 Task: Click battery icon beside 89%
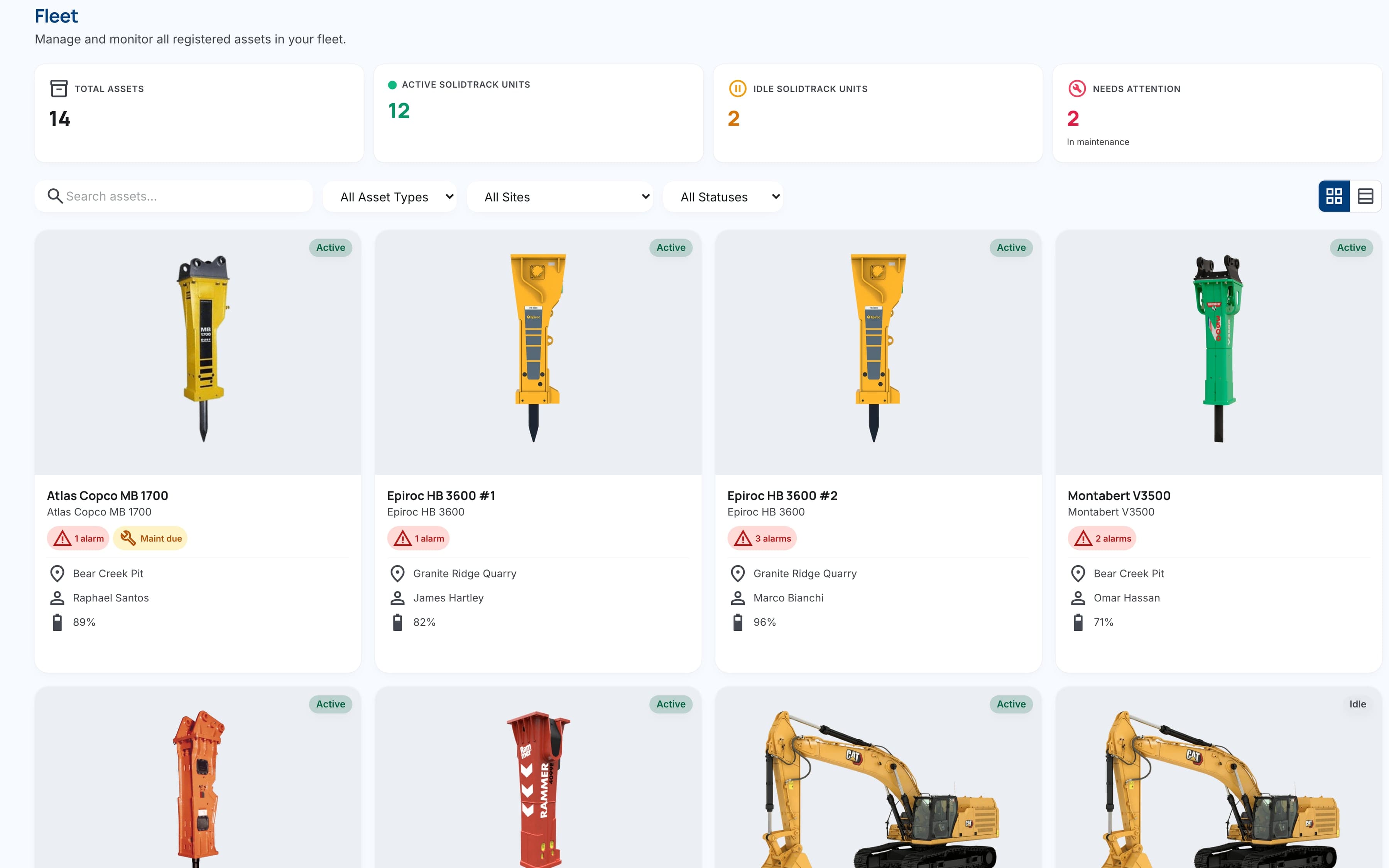(x=57, y=622)
